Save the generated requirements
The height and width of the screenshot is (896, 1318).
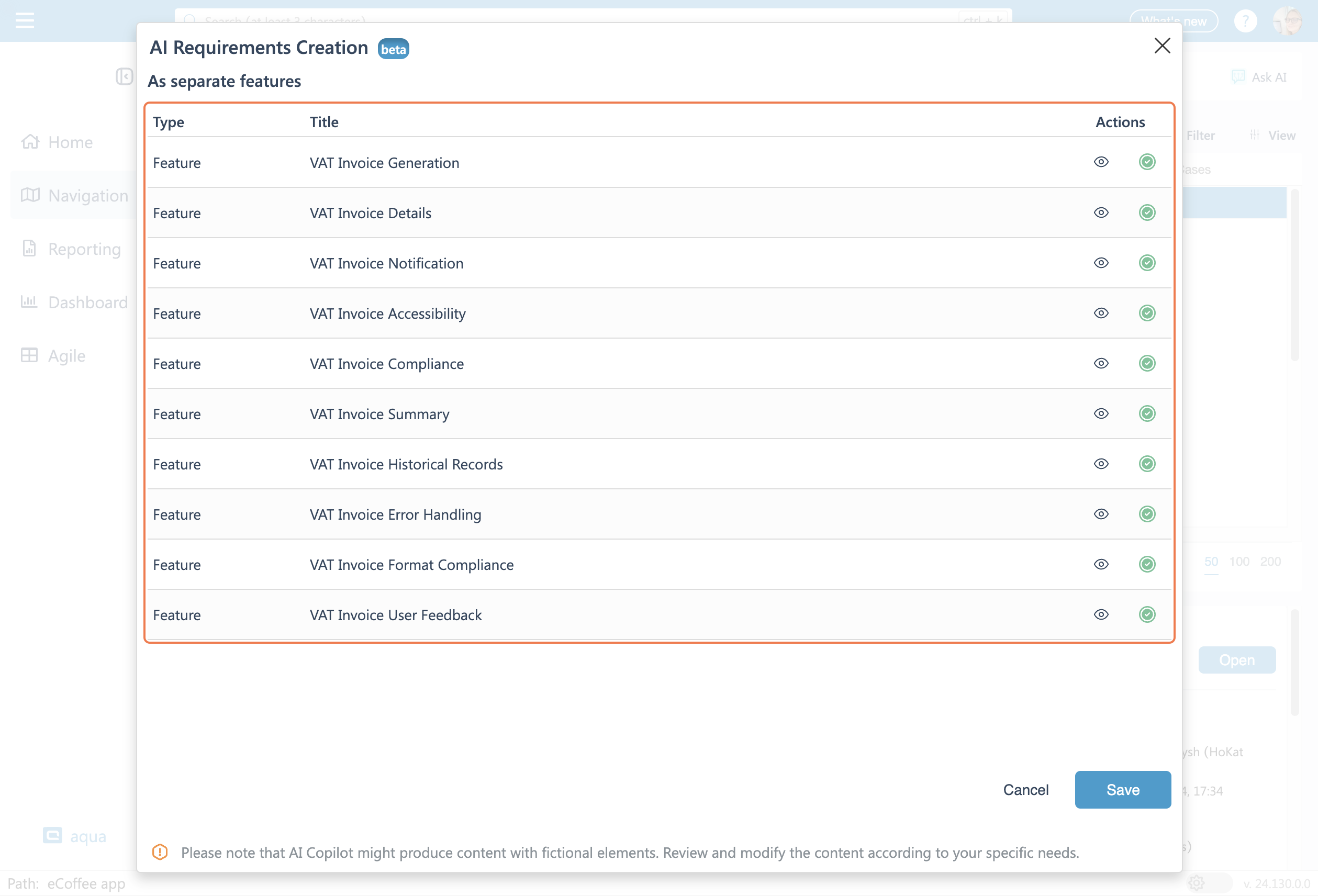click(1122, 789)
